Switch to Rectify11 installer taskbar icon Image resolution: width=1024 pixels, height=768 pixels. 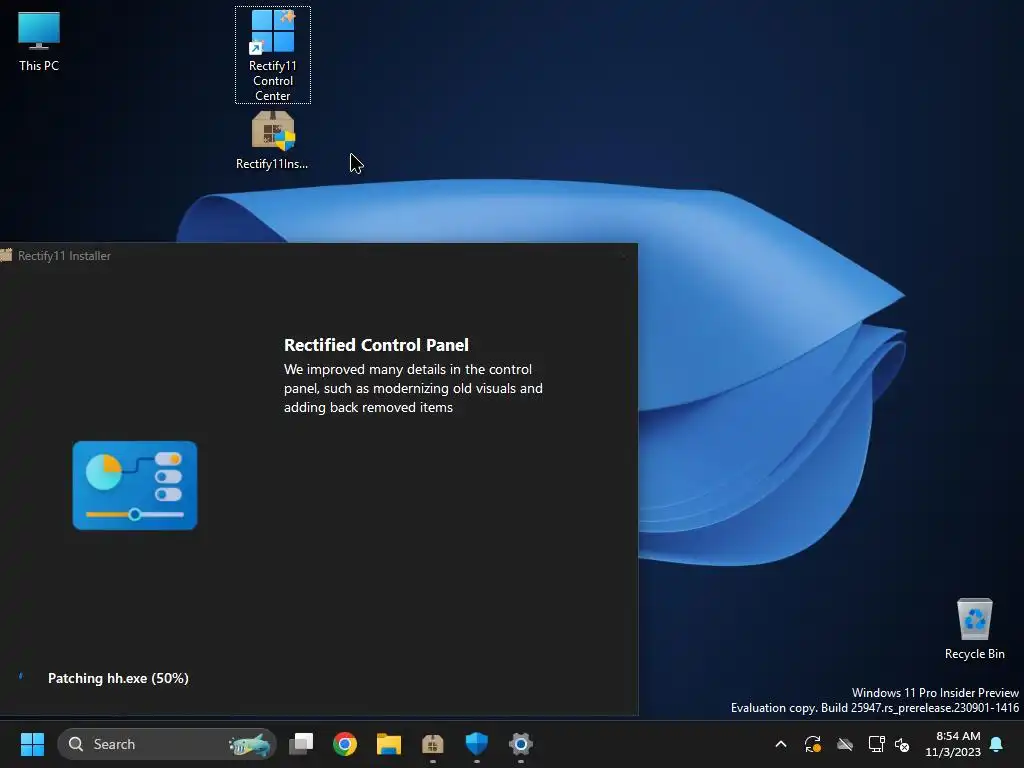pos(432,744)
